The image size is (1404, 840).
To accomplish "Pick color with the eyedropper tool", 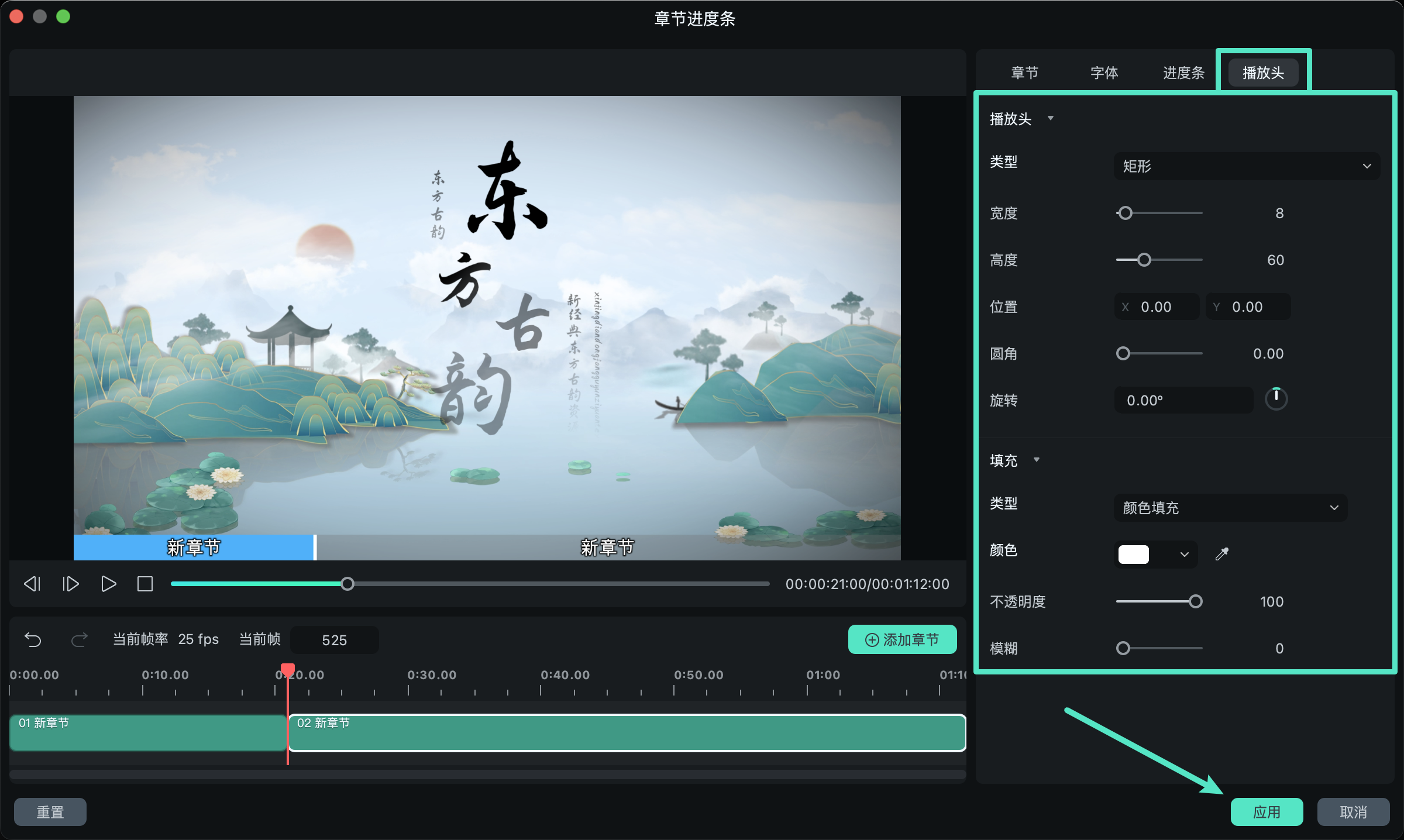I will tap(1222, 554).
